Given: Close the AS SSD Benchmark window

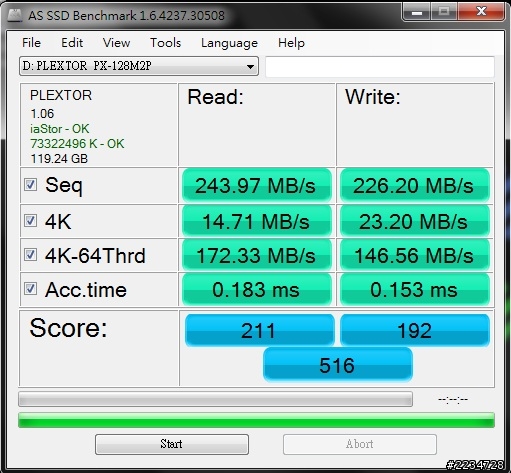Looking at the screenshot, I should tap(481, 12).
